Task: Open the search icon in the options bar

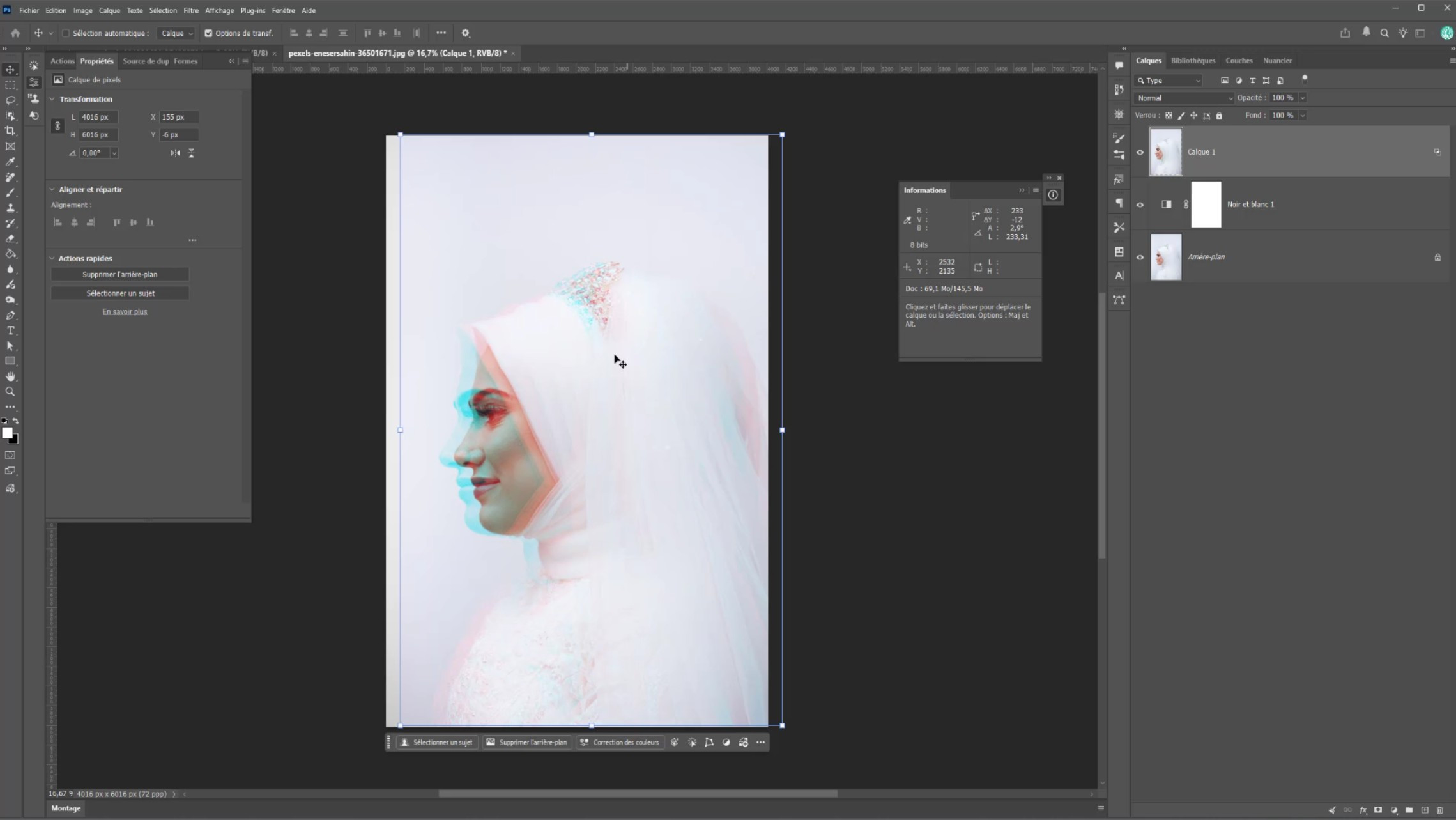Action: (1384, 33)
